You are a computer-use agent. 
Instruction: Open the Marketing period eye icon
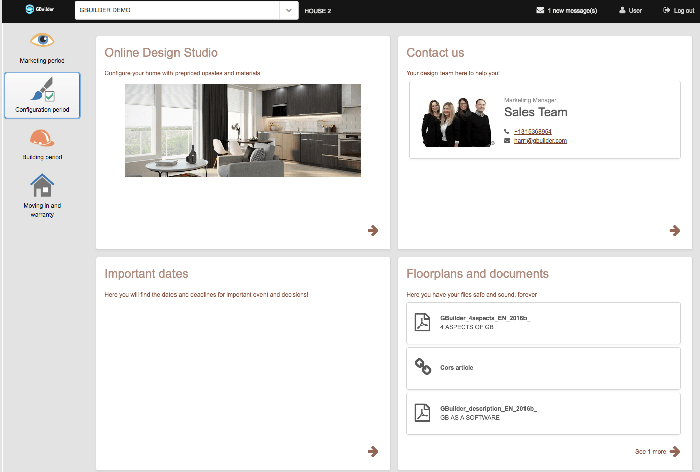[42, 41]
